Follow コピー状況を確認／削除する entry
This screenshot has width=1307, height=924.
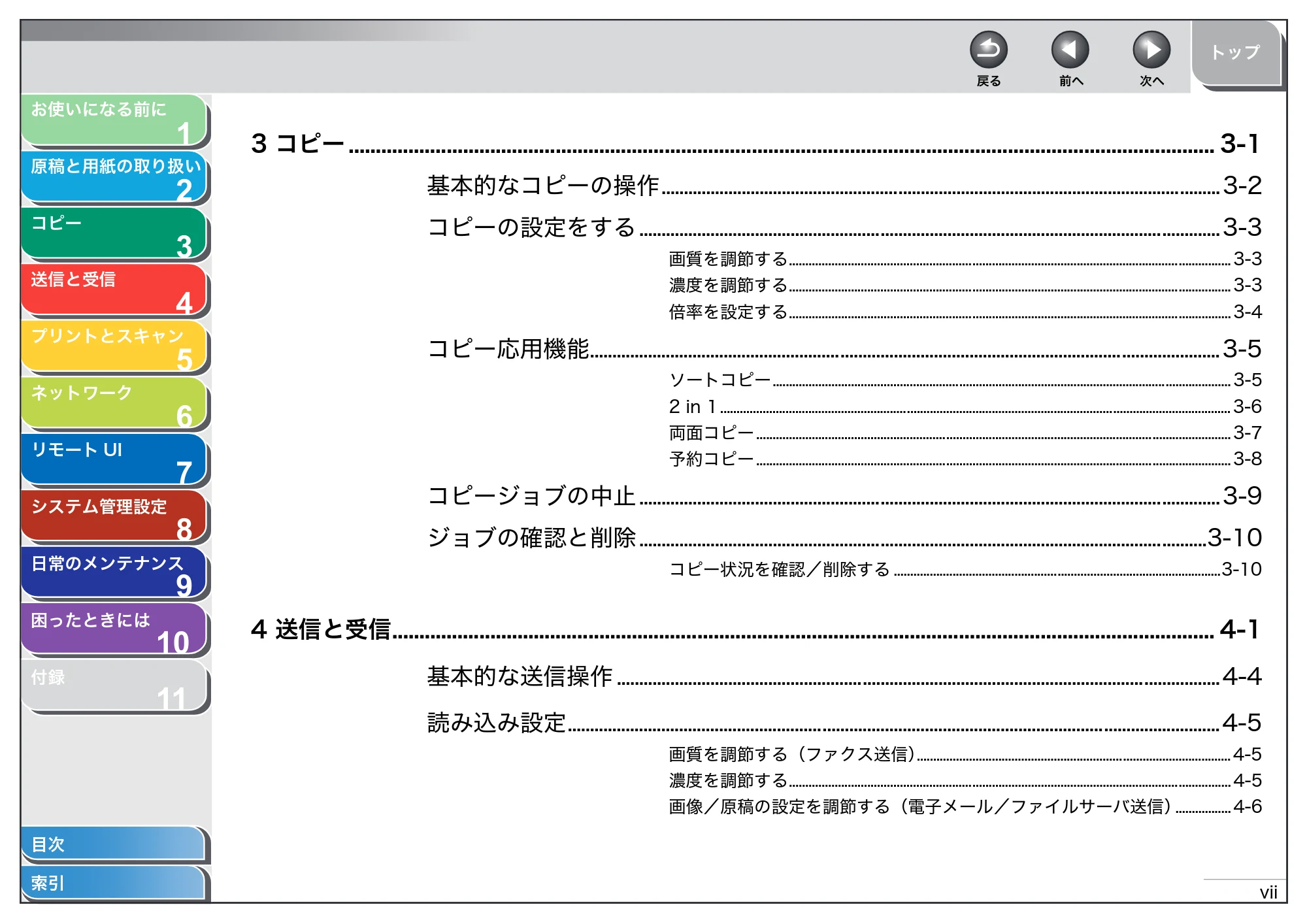[x=965, y=569]
